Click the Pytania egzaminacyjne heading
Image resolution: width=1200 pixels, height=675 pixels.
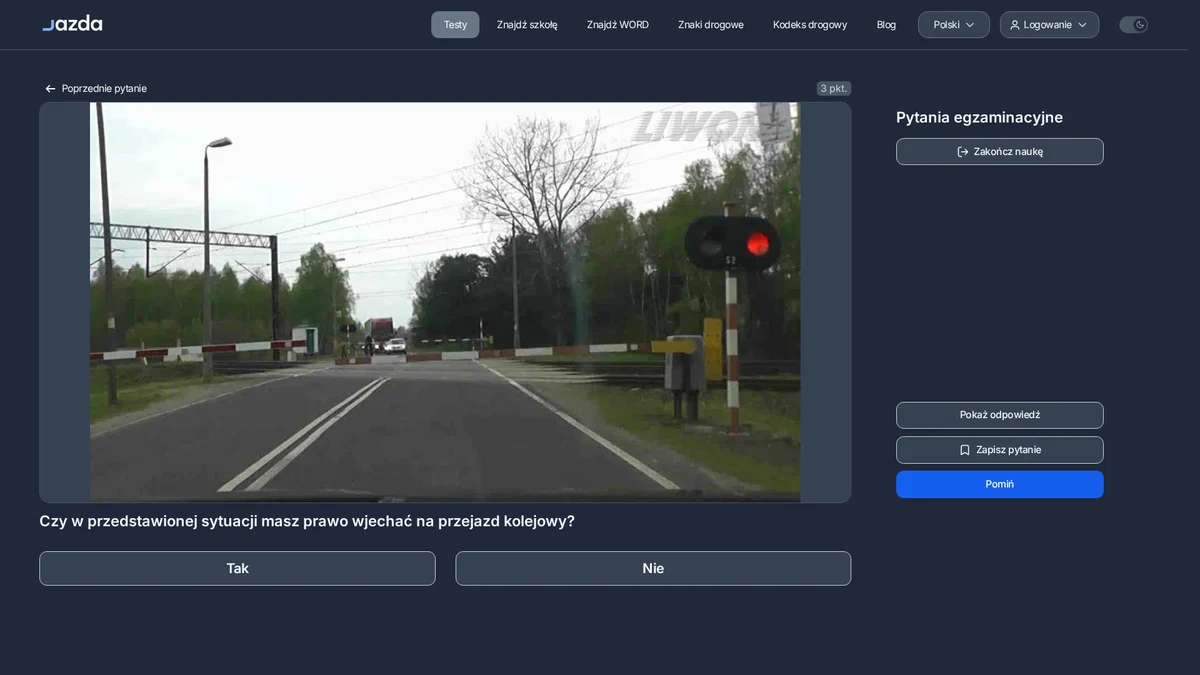coord(979,118)
